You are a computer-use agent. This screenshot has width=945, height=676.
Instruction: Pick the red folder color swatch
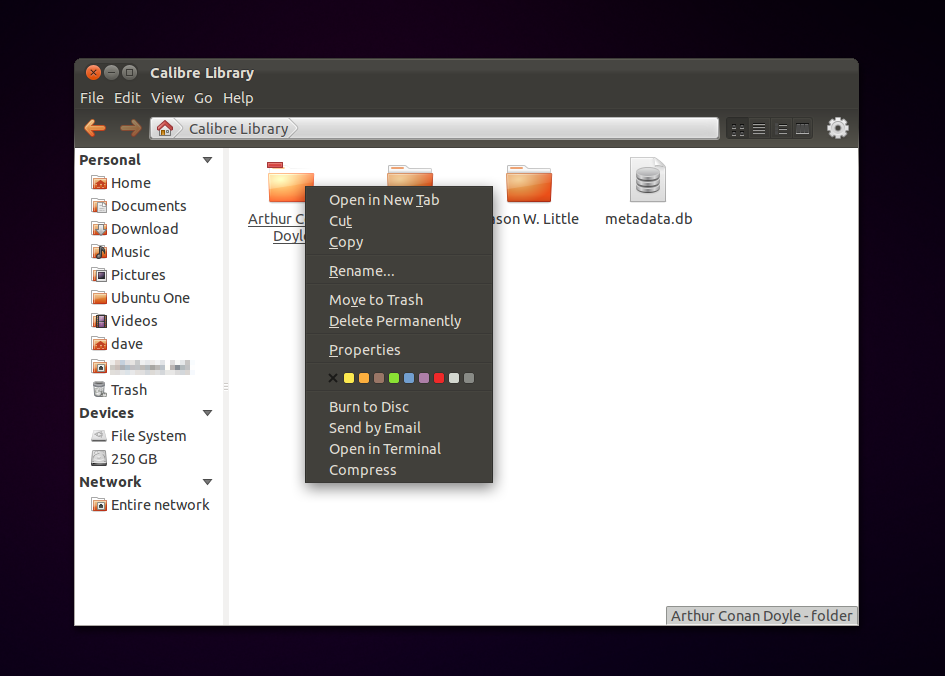point(439,378)
